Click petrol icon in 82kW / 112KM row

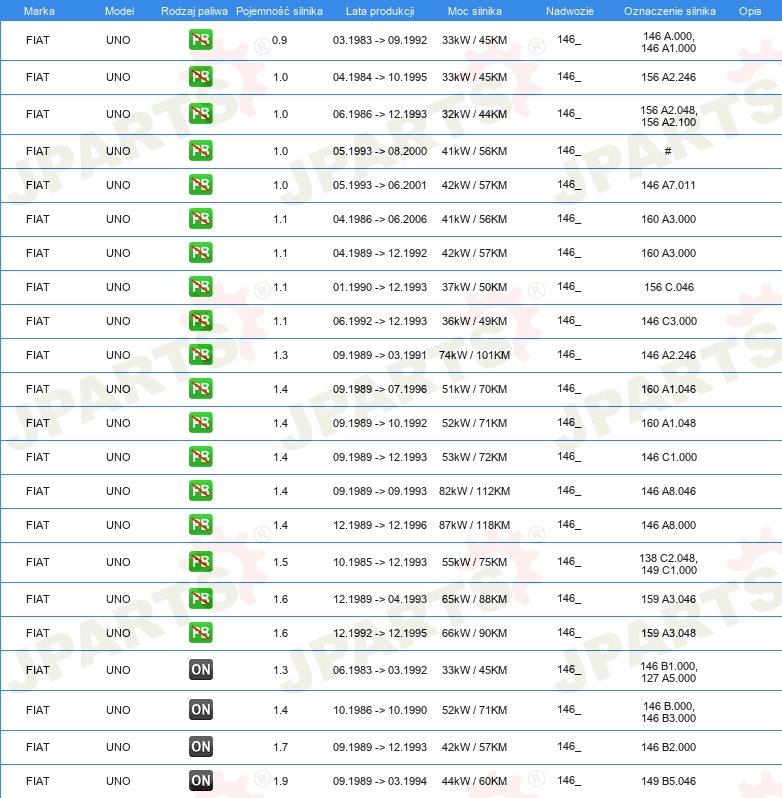(x=200, y=491)
